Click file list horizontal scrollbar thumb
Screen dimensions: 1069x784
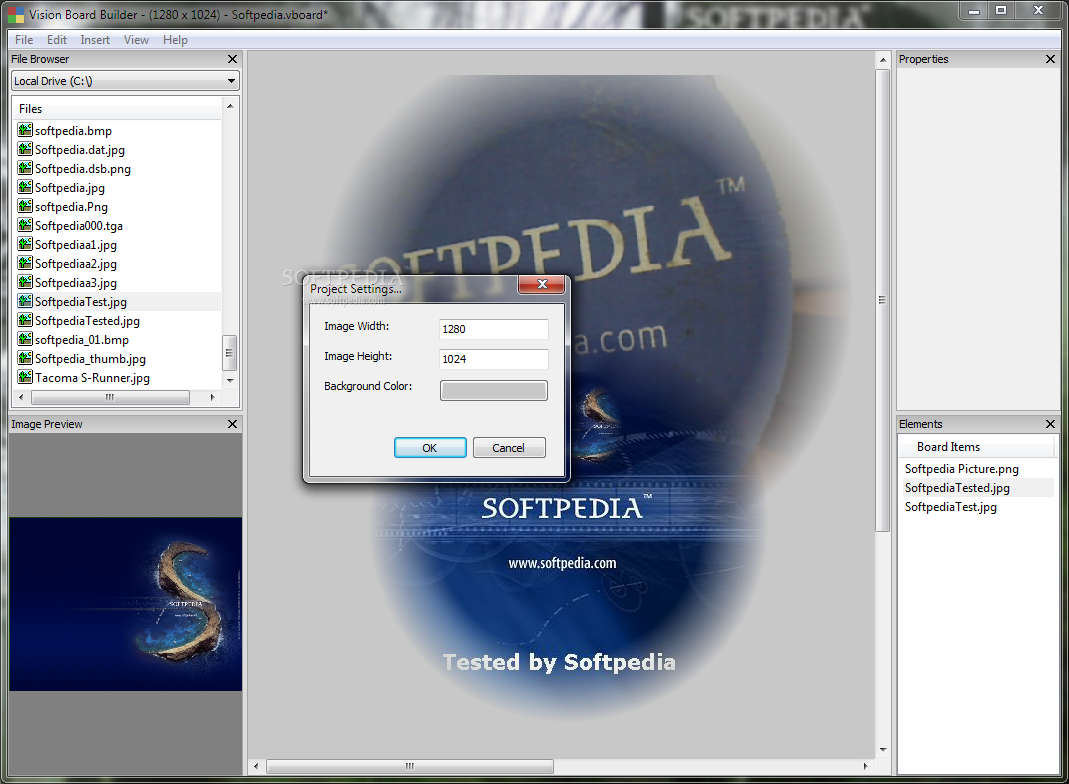(110, 397)
